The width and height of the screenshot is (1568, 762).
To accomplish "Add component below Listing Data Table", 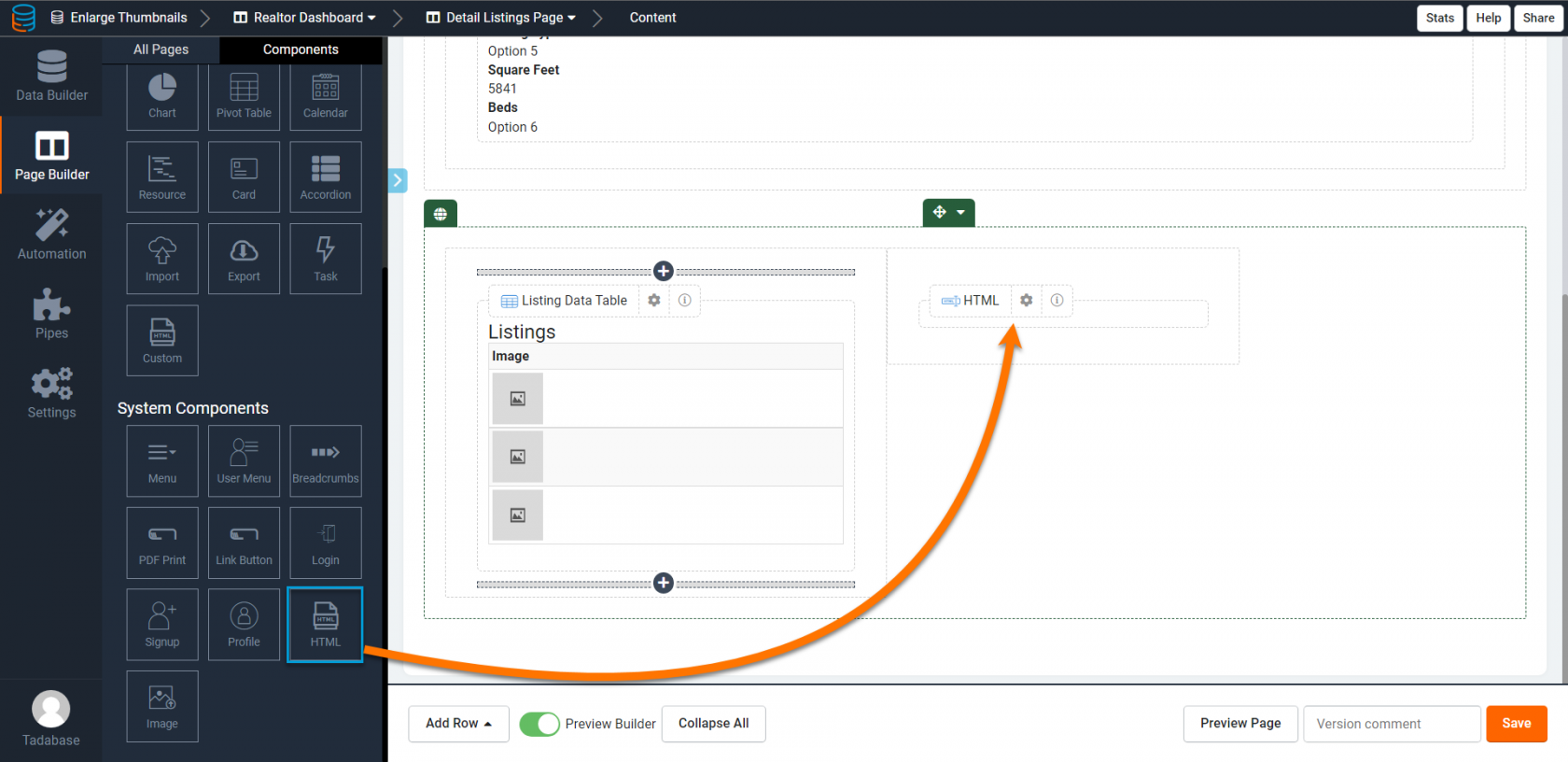I will (x=664, y=584).
